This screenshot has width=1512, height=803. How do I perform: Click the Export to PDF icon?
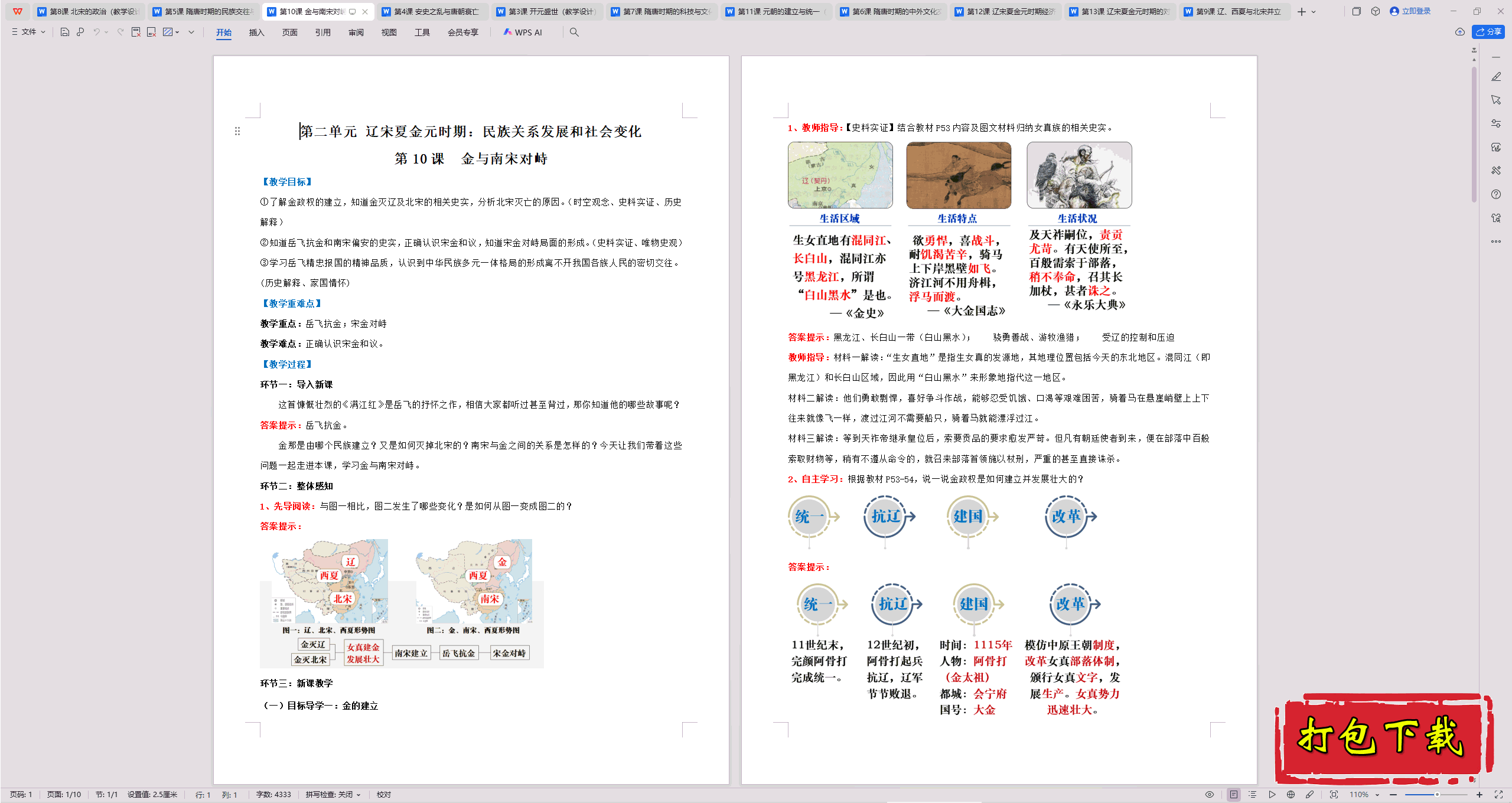click(136, 32)
